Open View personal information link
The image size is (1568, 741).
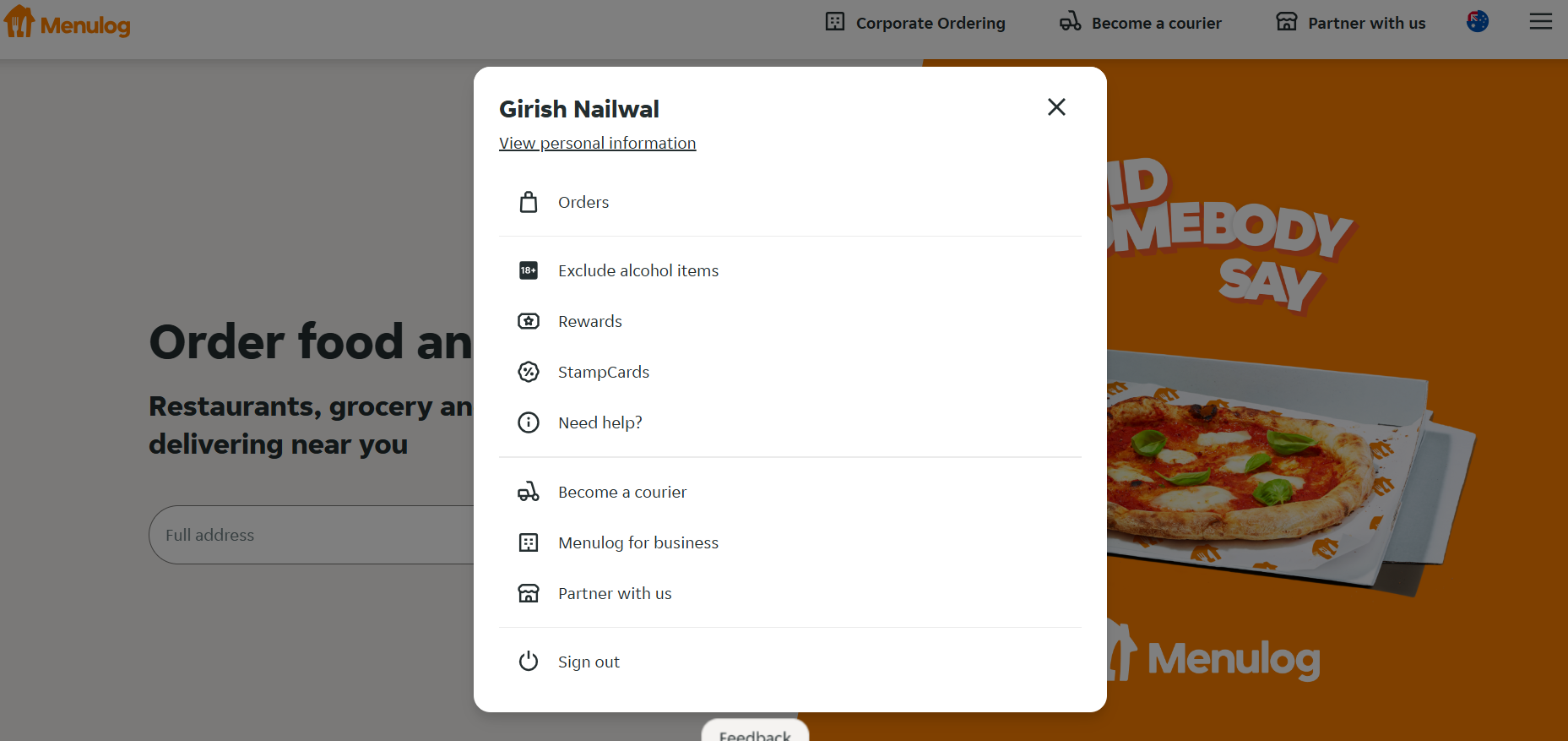pos(598,143)
